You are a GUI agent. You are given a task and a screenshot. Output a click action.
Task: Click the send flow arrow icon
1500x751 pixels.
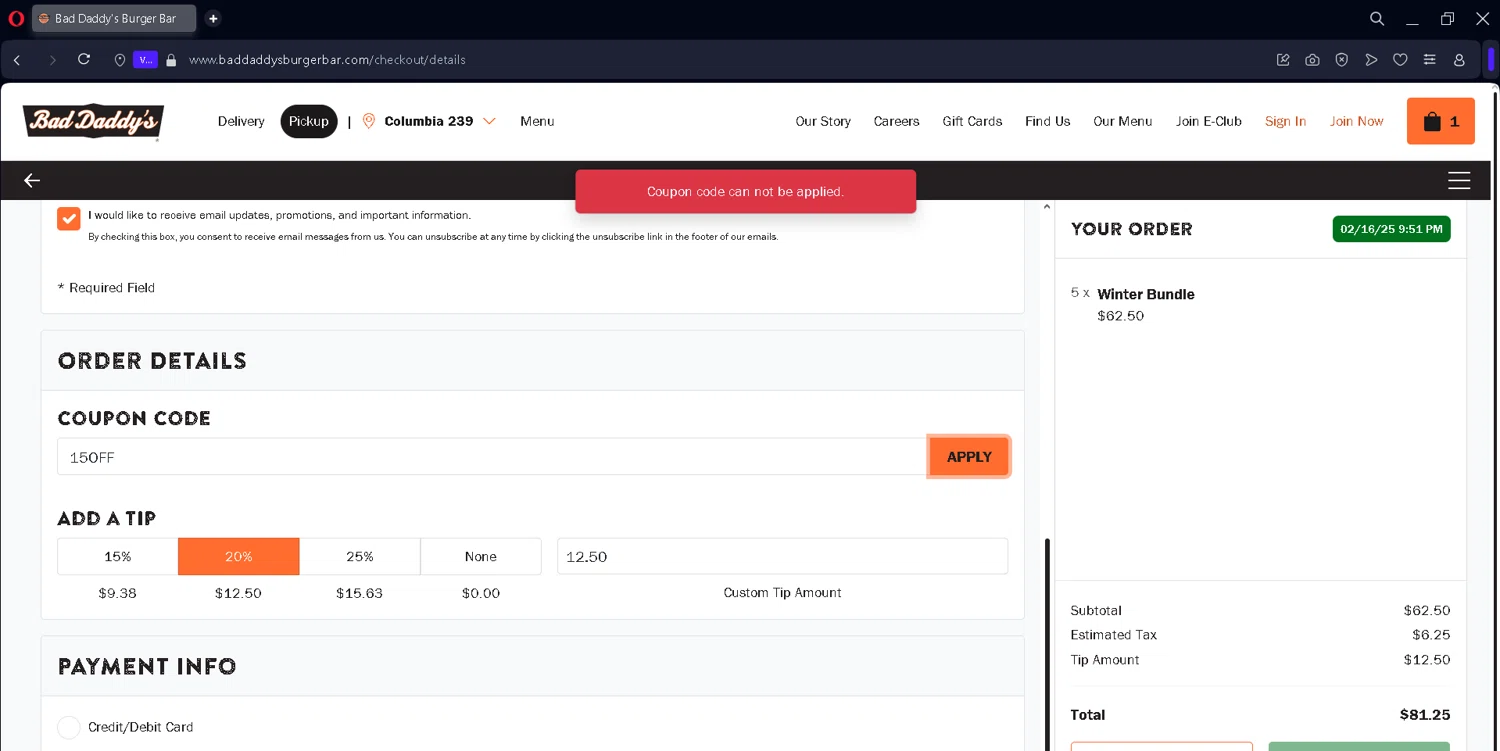tap(1371, 60)
